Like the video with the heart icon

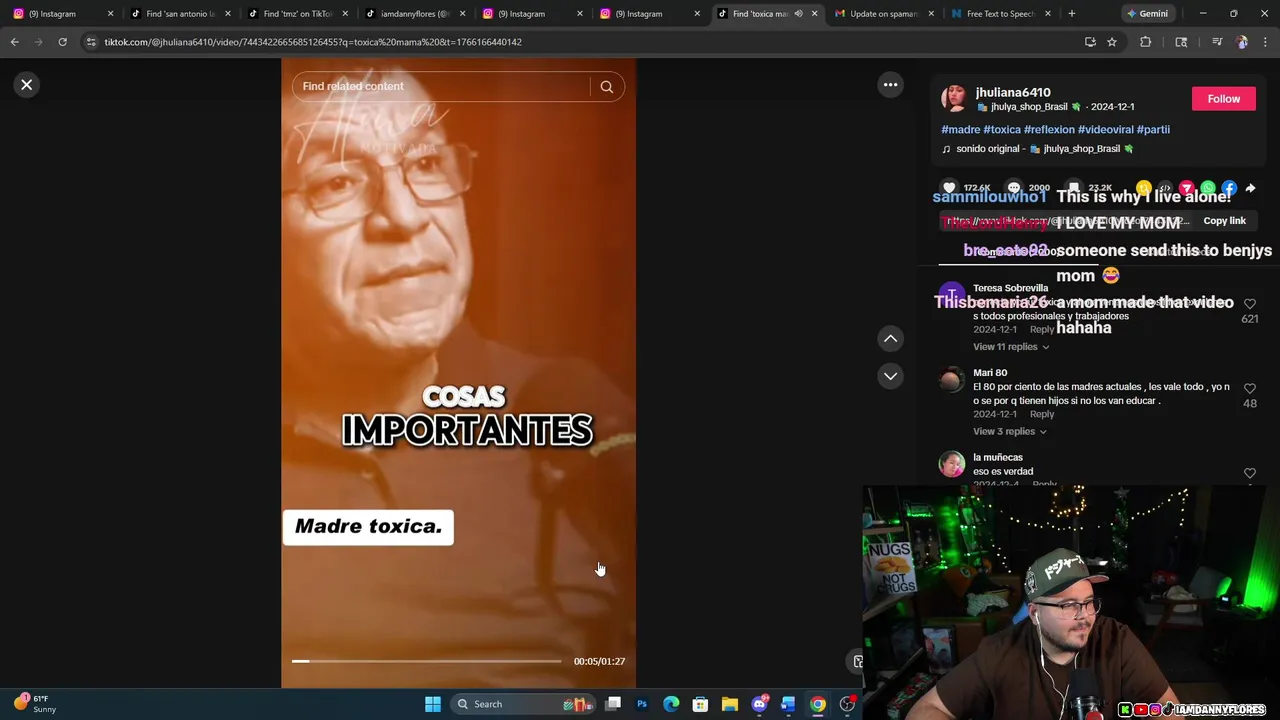click(x=949, y=188)
